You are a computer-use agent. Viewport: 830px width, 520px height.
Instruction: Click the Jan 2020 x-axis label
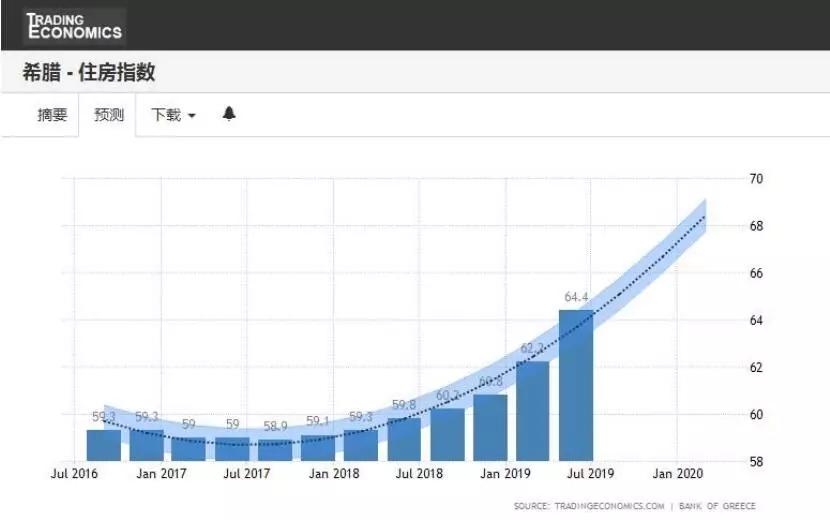click(x=677, y=473)
